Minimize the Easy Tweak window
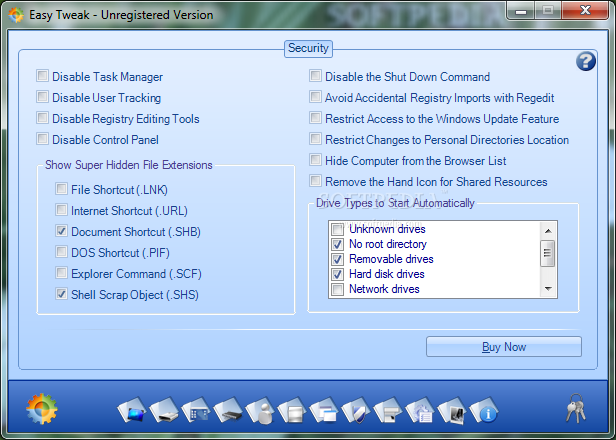The width and height of the screenshot is (616, 440). pos(521,11)
